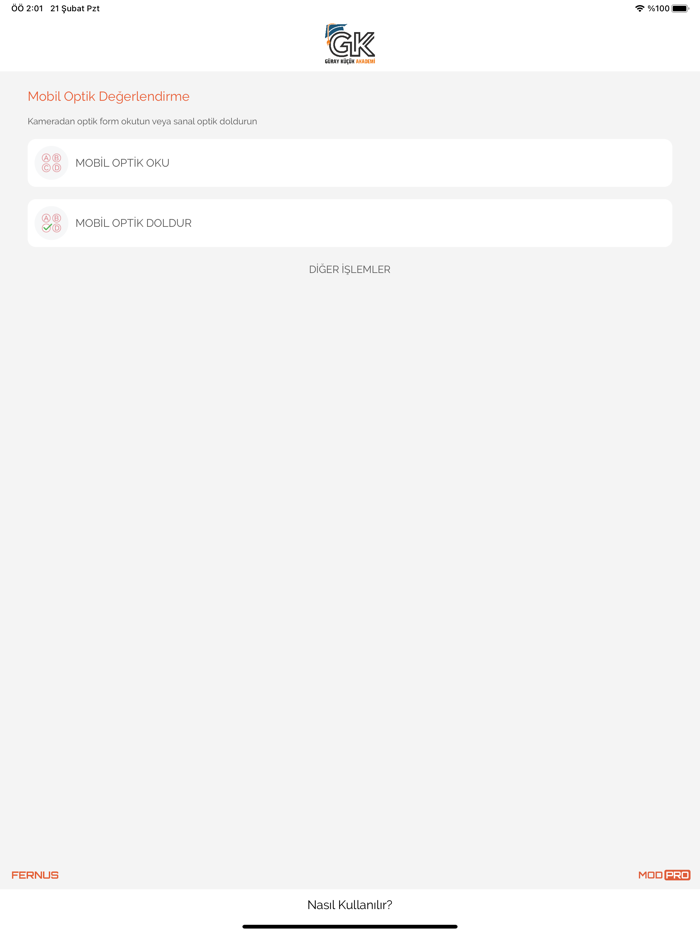Open MOBİL OPTİK DOLDUR option
Screen dimensions: 700x934
point(350,223)
